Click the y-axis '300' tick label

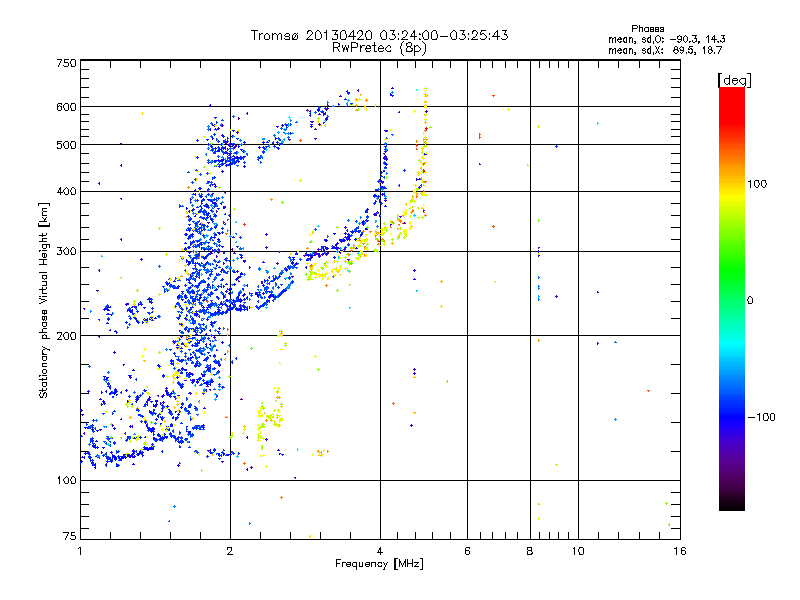coord(66,251)
